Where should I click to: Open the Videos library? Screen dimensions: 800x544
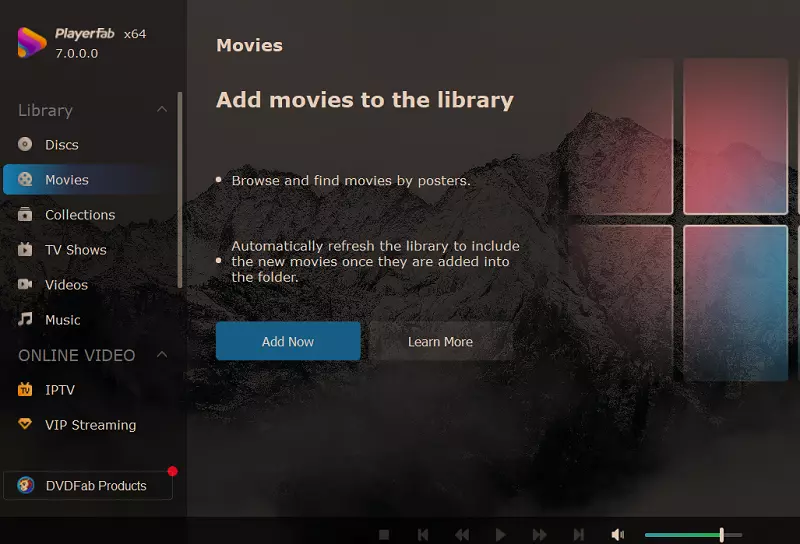(66, 285)
